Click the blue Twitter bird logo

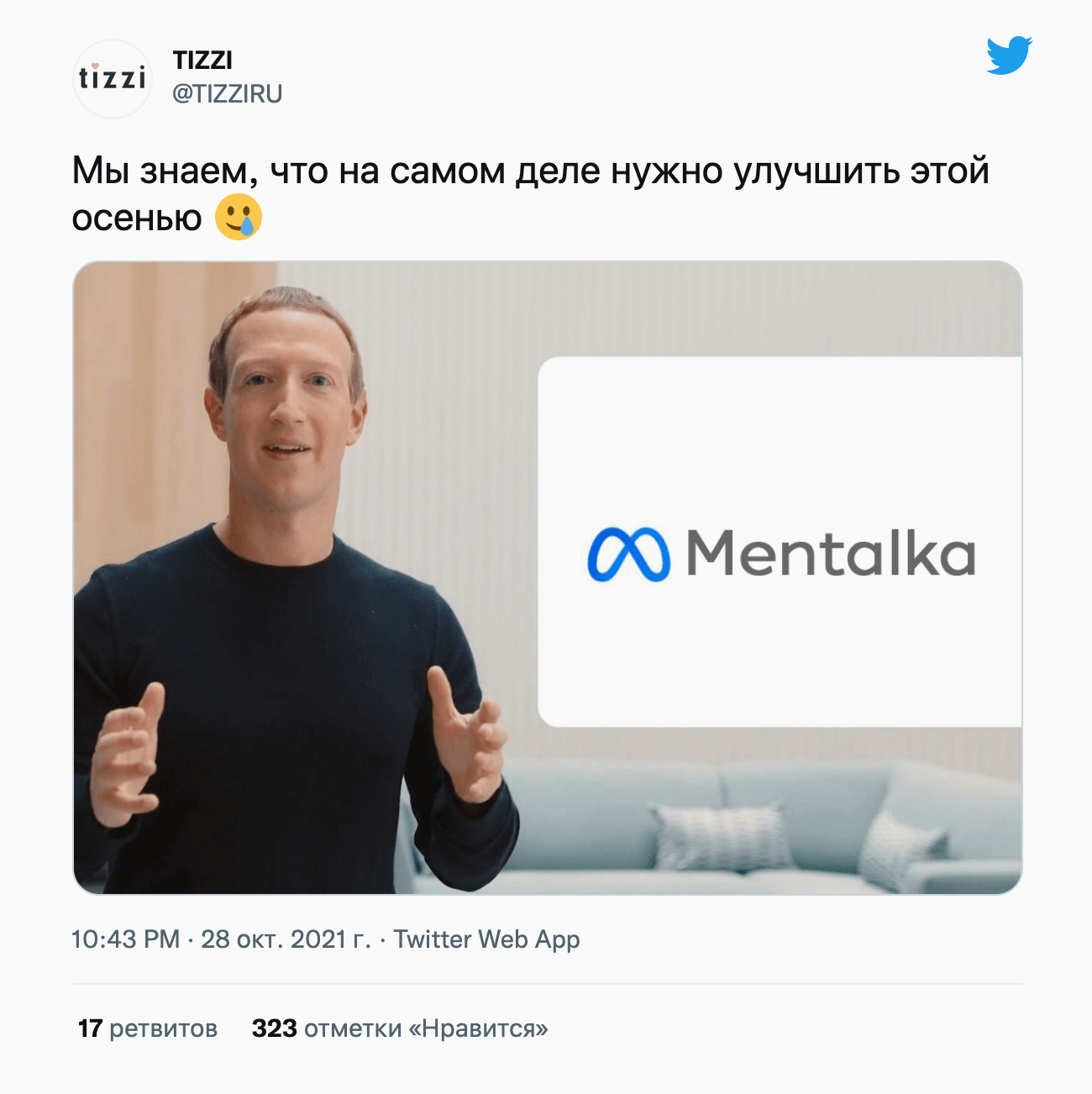[1009, 55]
